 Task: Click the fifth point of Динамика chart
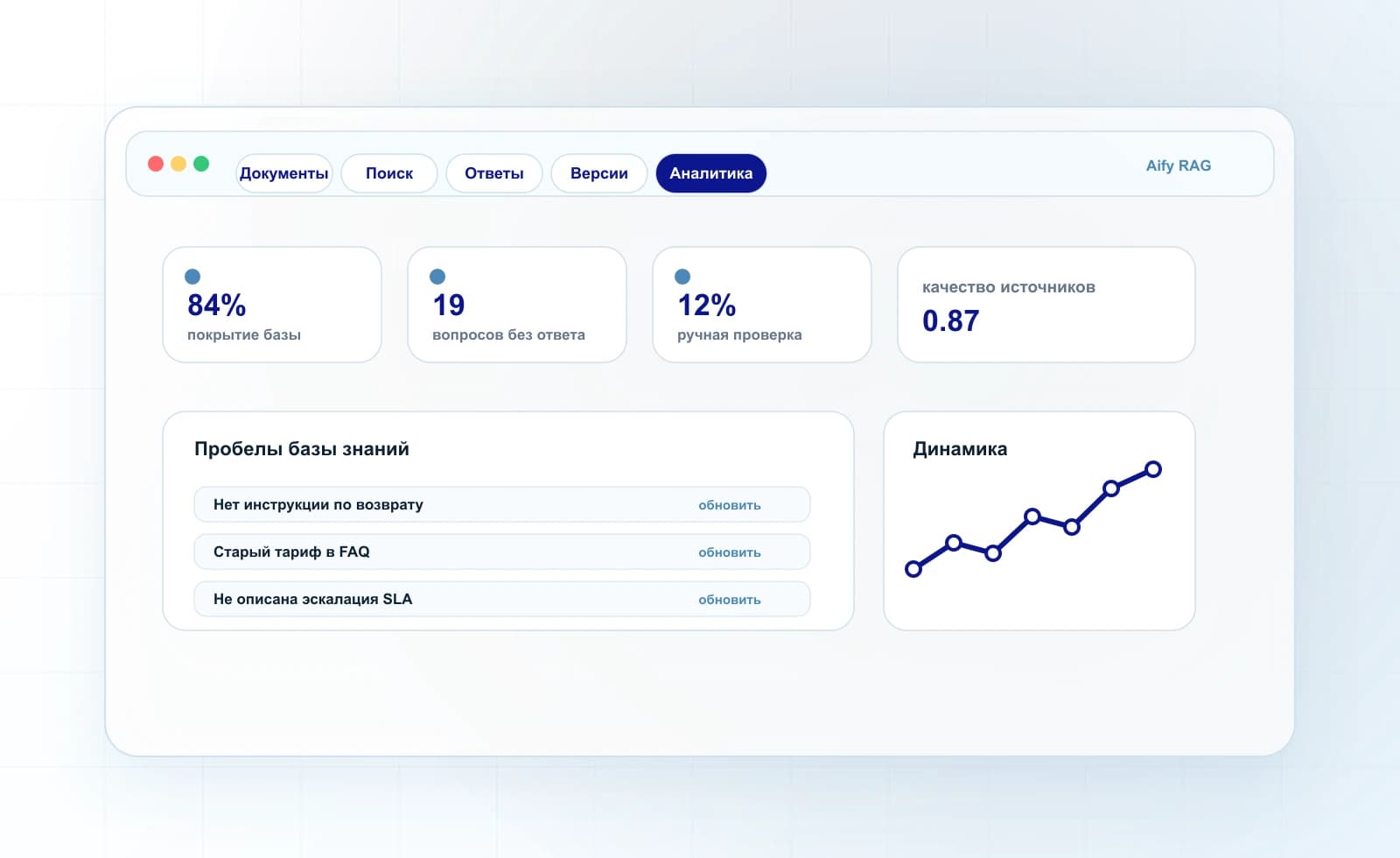1072,527
